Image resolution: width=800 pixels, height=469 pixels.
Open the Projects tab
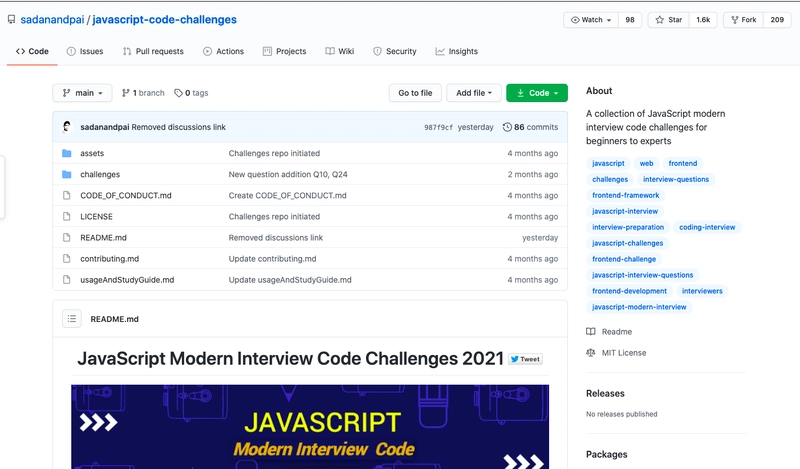(285, 51)
